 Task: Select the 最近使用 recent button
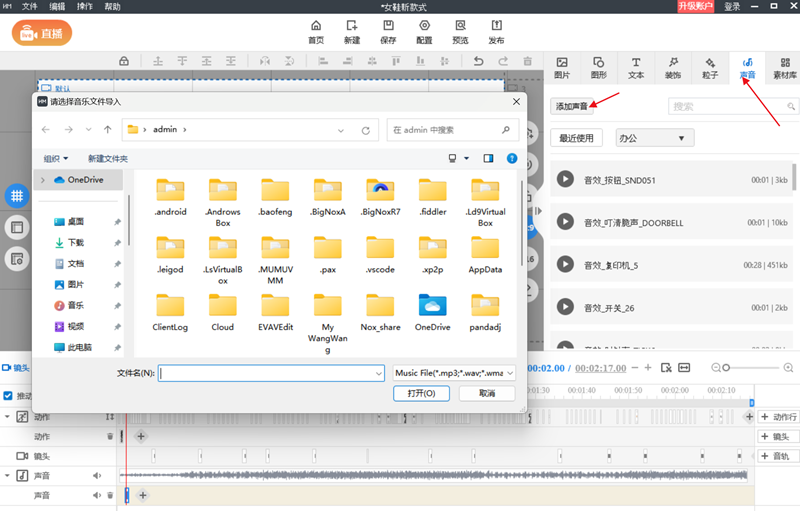(576, 138)
